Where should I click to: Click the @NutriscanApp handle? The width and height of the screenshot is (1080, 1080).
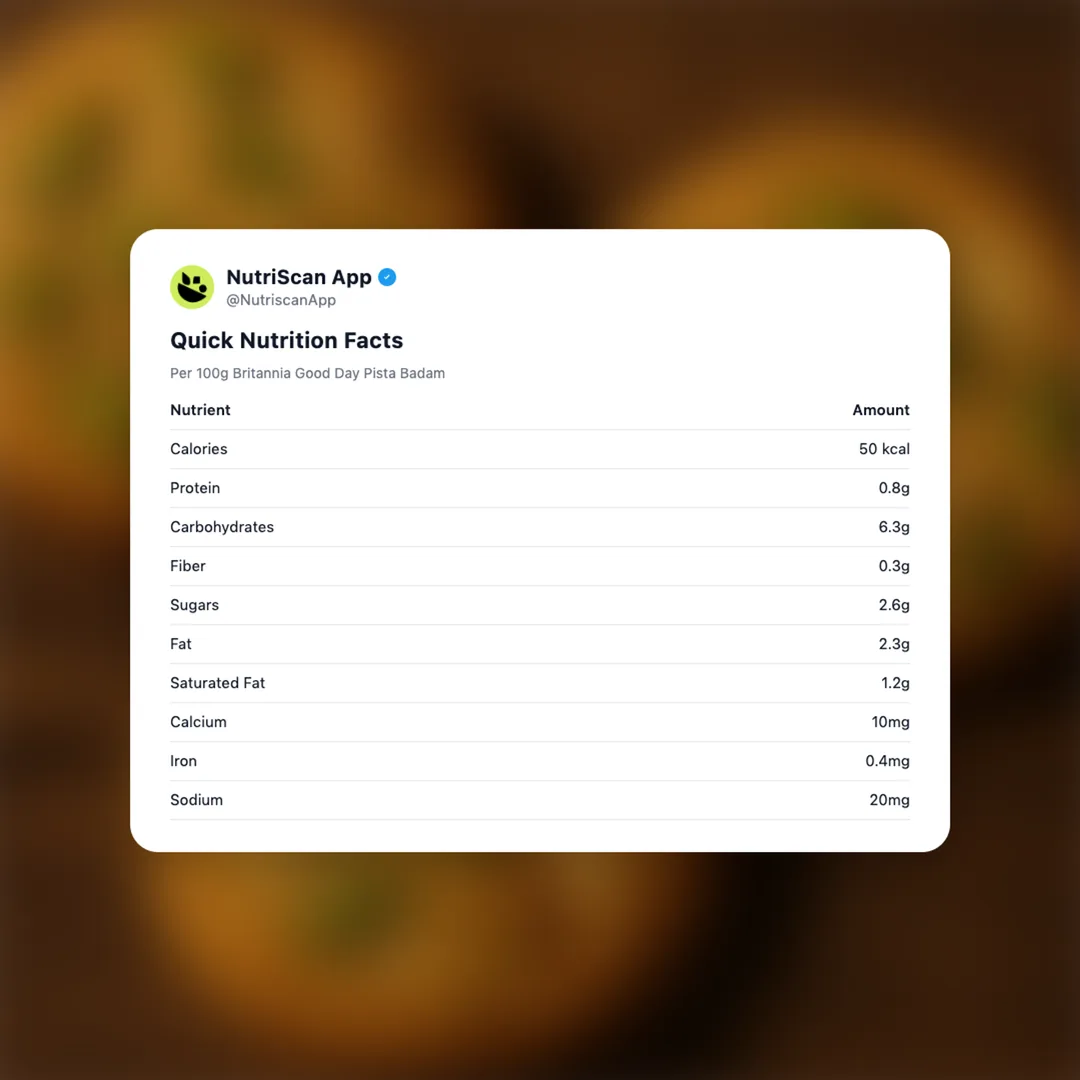pos(281,300)
